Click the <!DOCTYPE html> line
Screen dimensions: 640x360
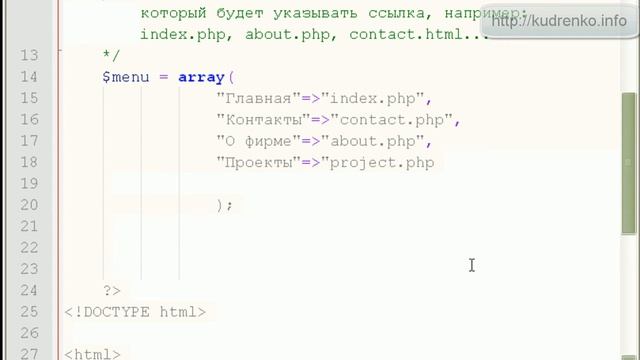[x=135, y=312]
